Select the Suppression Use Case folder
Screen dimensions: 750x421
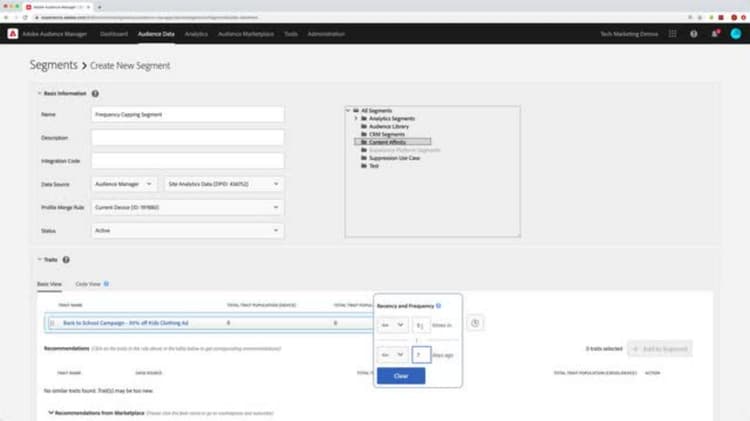click(394, 158)
